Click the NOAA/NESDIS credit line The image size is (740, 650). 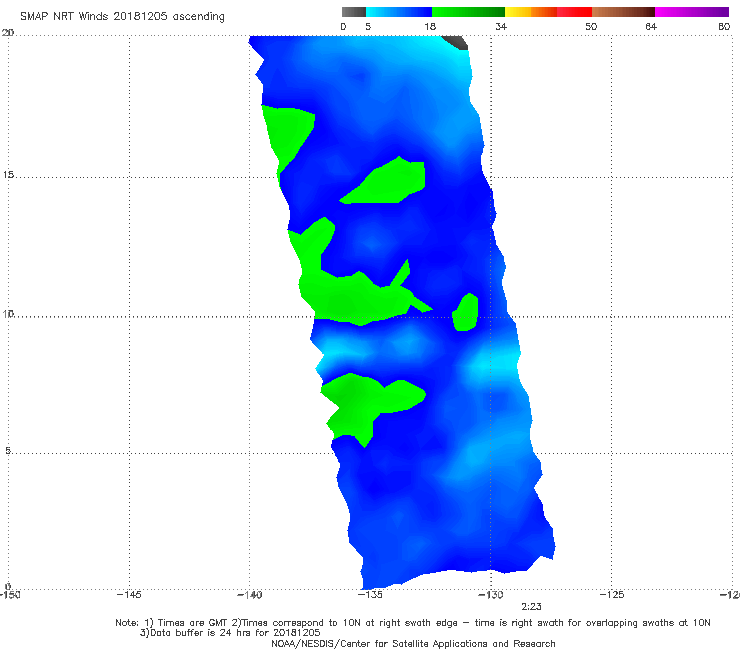(413, 643)
